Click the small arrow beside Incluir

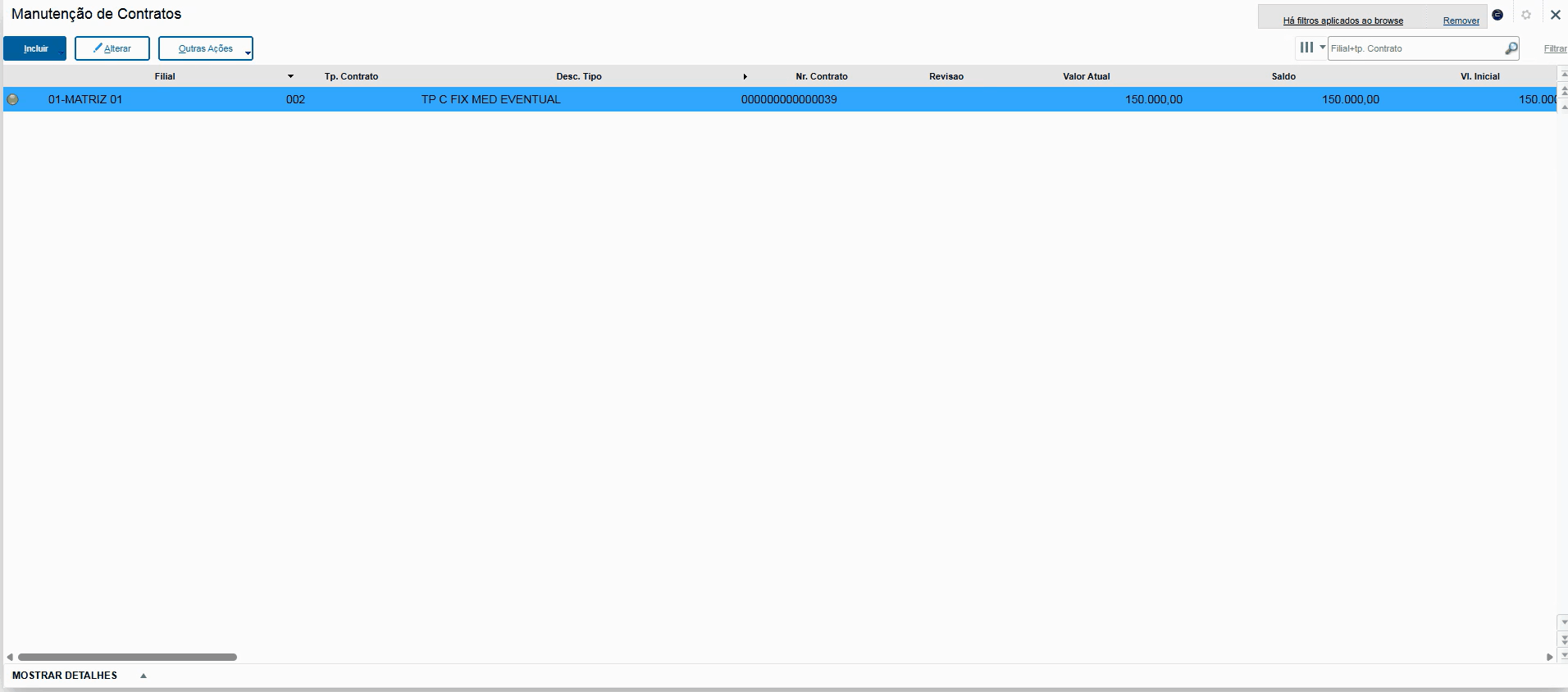click(x=60, y=54)
